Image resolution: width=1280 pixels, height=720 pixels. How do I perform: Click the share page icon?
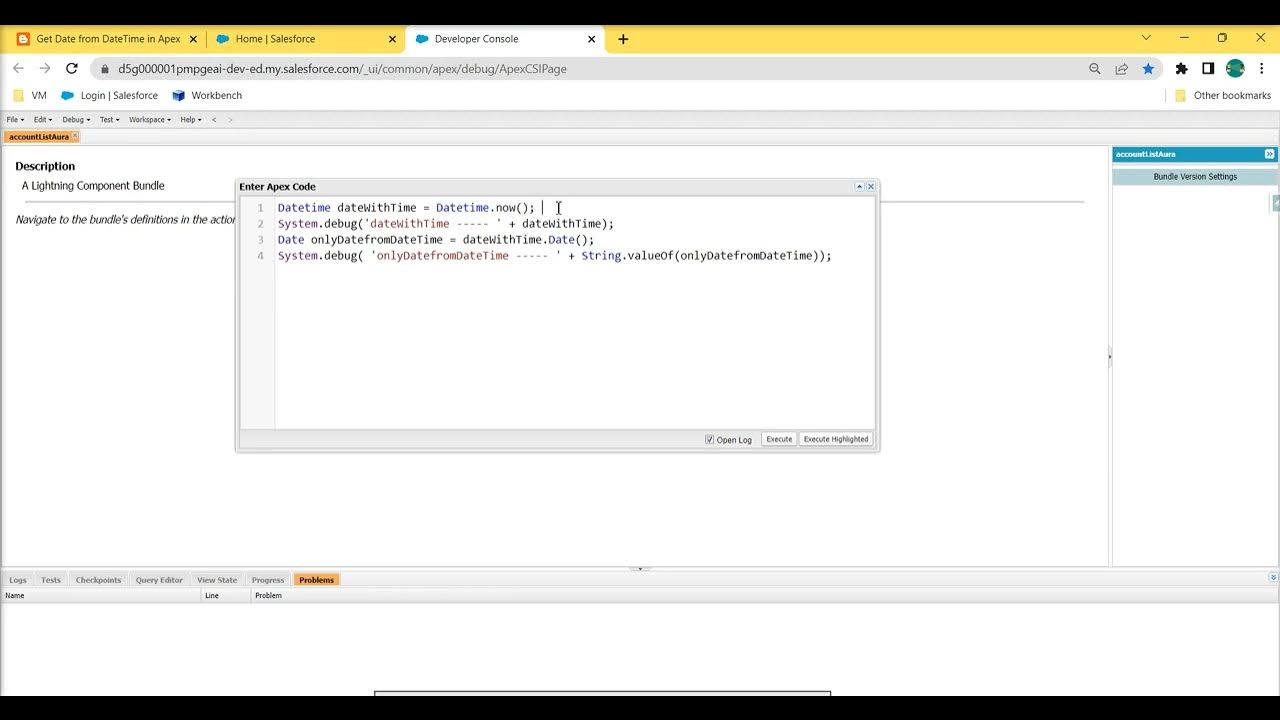tap(1122, 69)
